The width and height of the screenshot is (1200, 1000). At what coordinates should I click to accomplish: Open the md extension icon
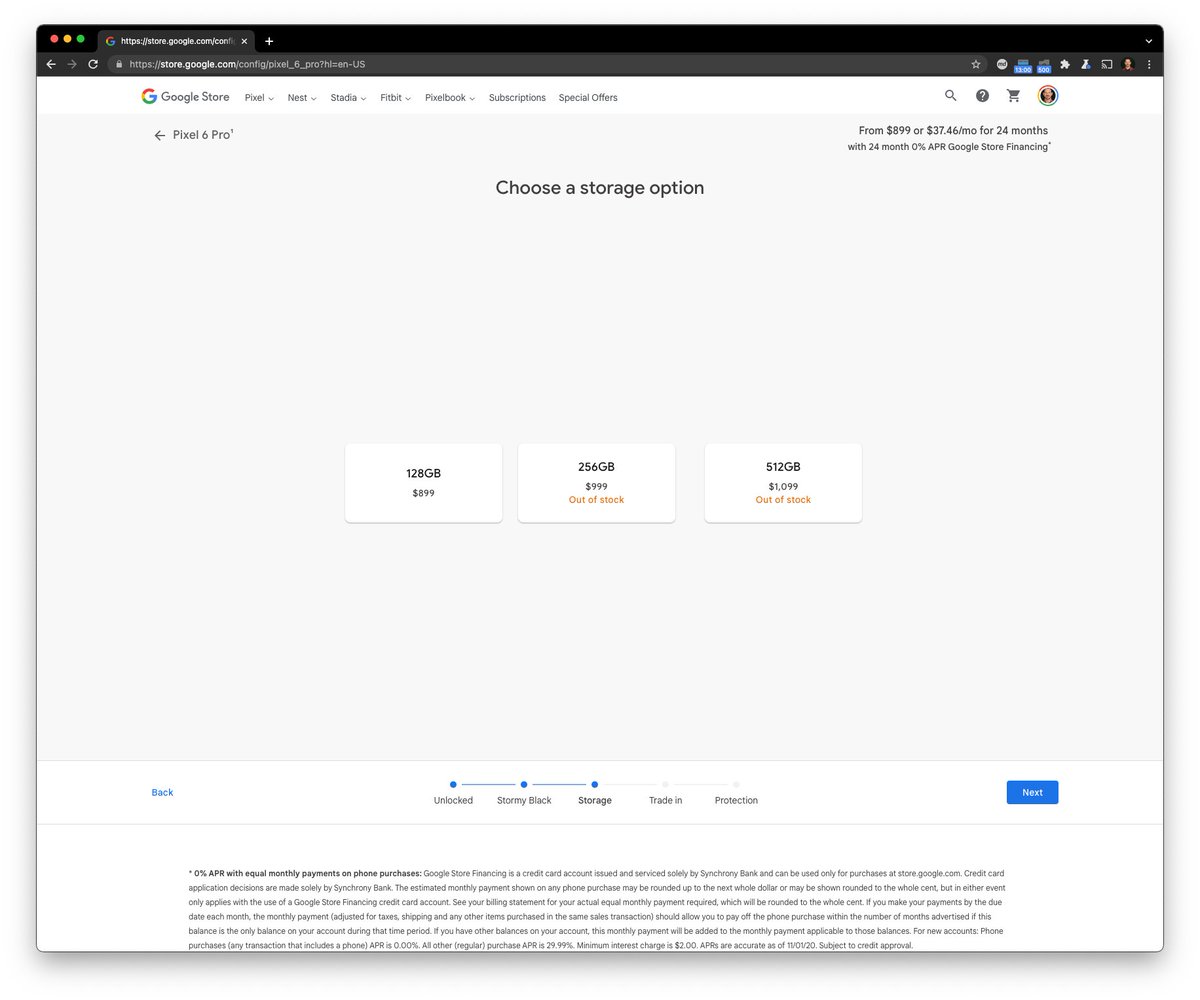[x=1002, y=64]
